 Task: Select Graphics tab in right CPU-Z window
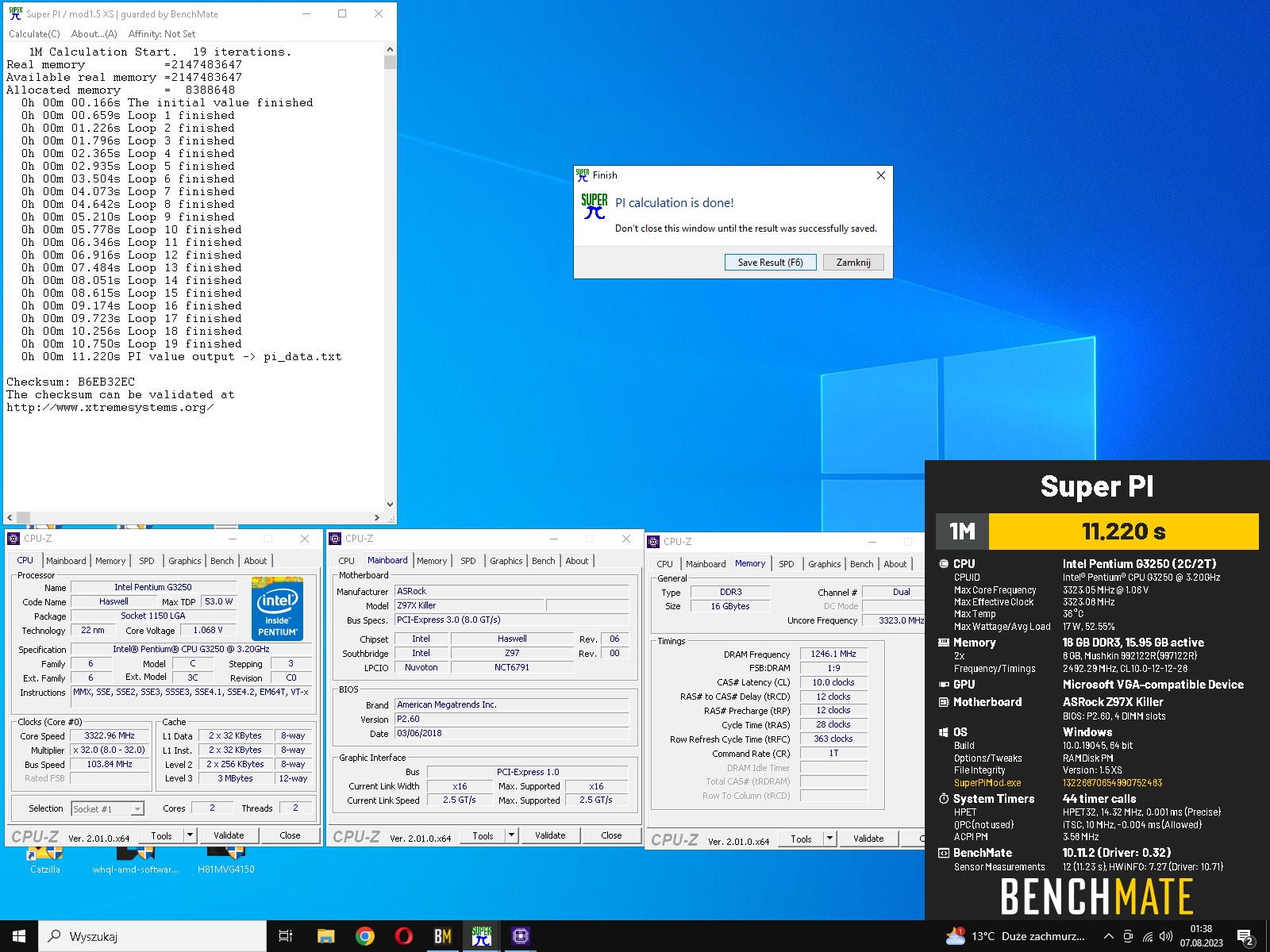[x=825, y=564]
